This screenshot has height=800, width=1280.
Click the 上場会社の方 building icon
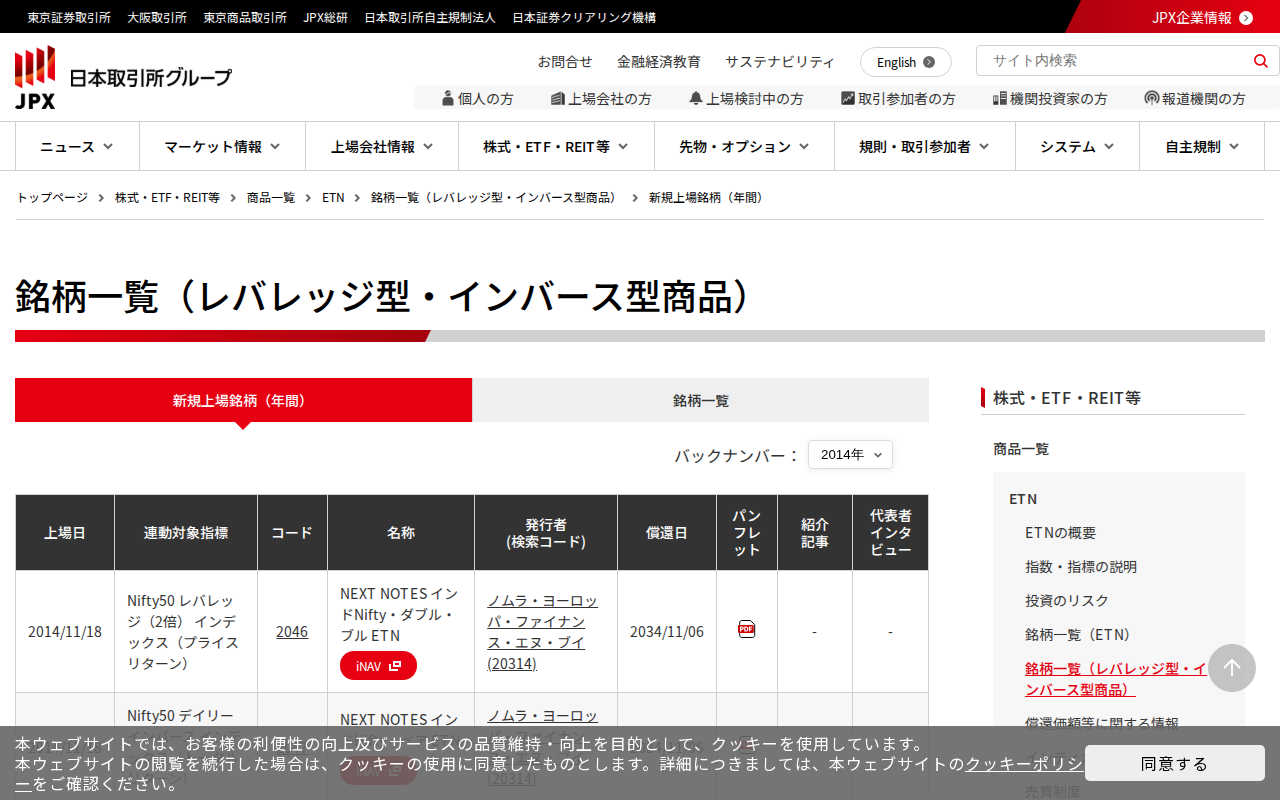[x=558, y=98]
